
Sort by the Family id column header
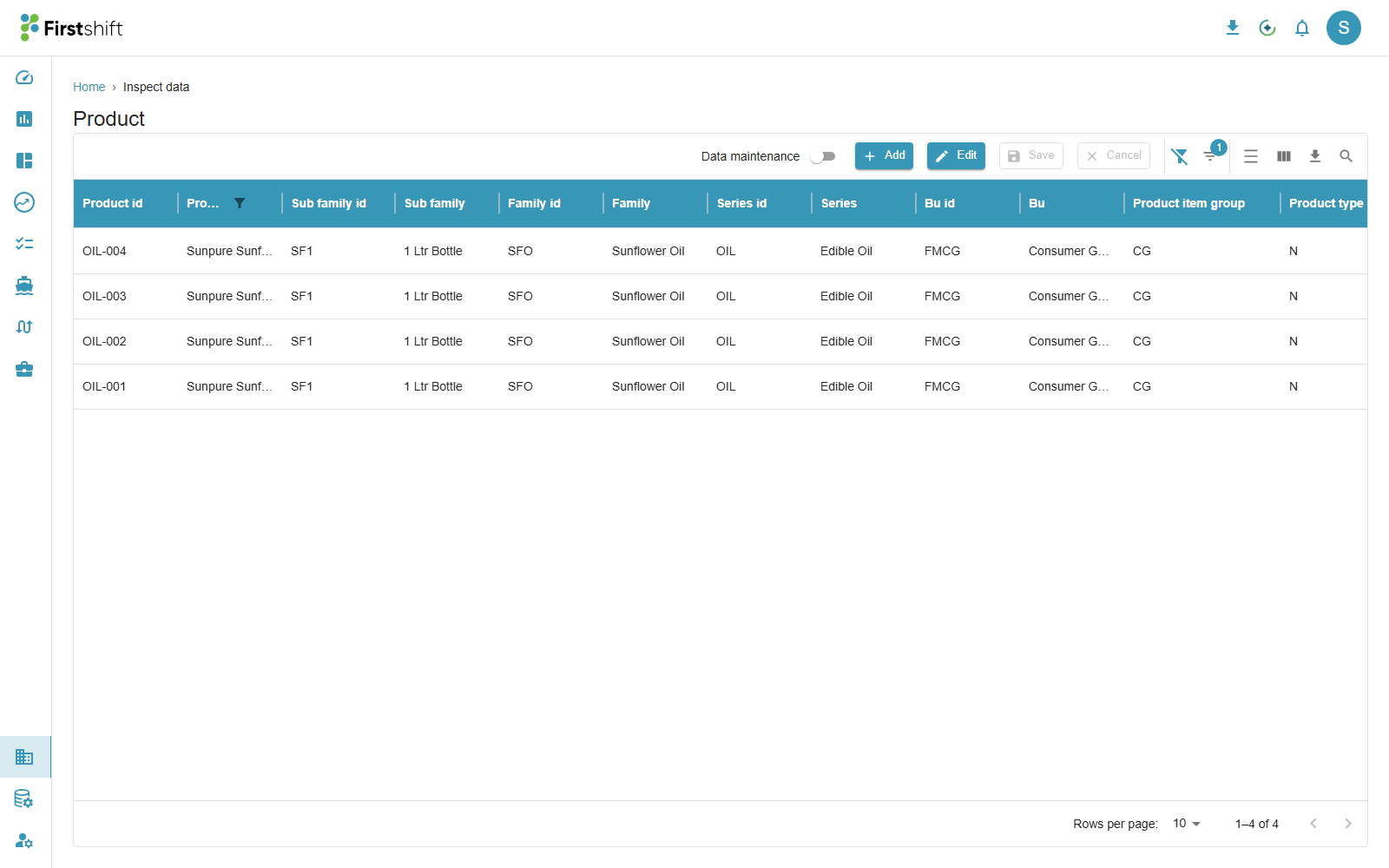point(535,203)
